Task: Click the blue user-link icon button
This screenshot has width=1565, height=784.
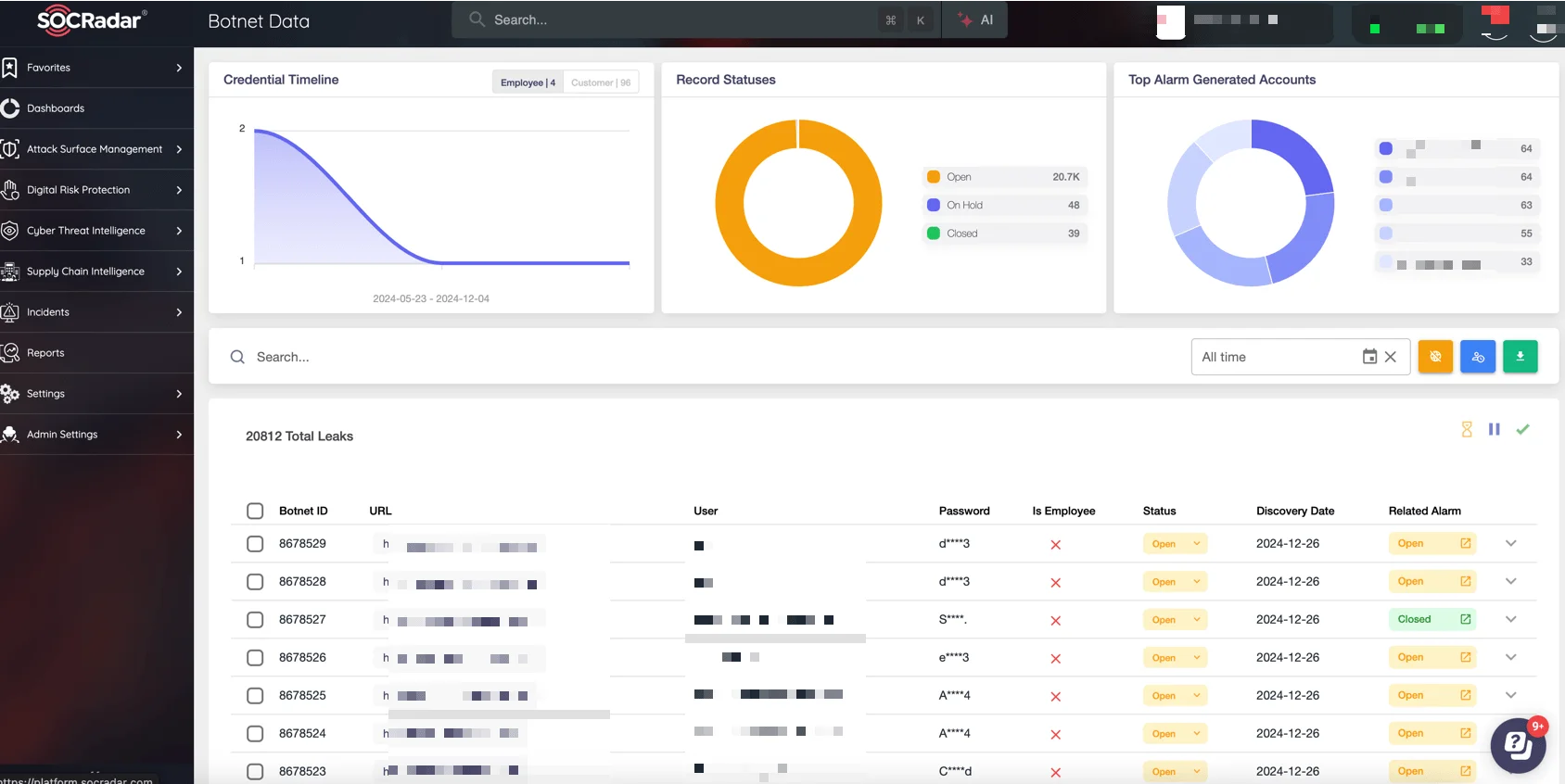Action: (1478, 357)
